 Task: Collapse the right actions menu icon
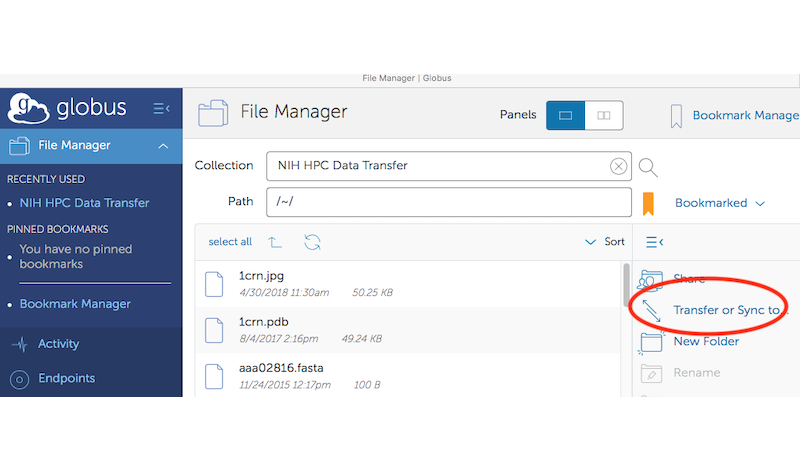click(654, 242)
